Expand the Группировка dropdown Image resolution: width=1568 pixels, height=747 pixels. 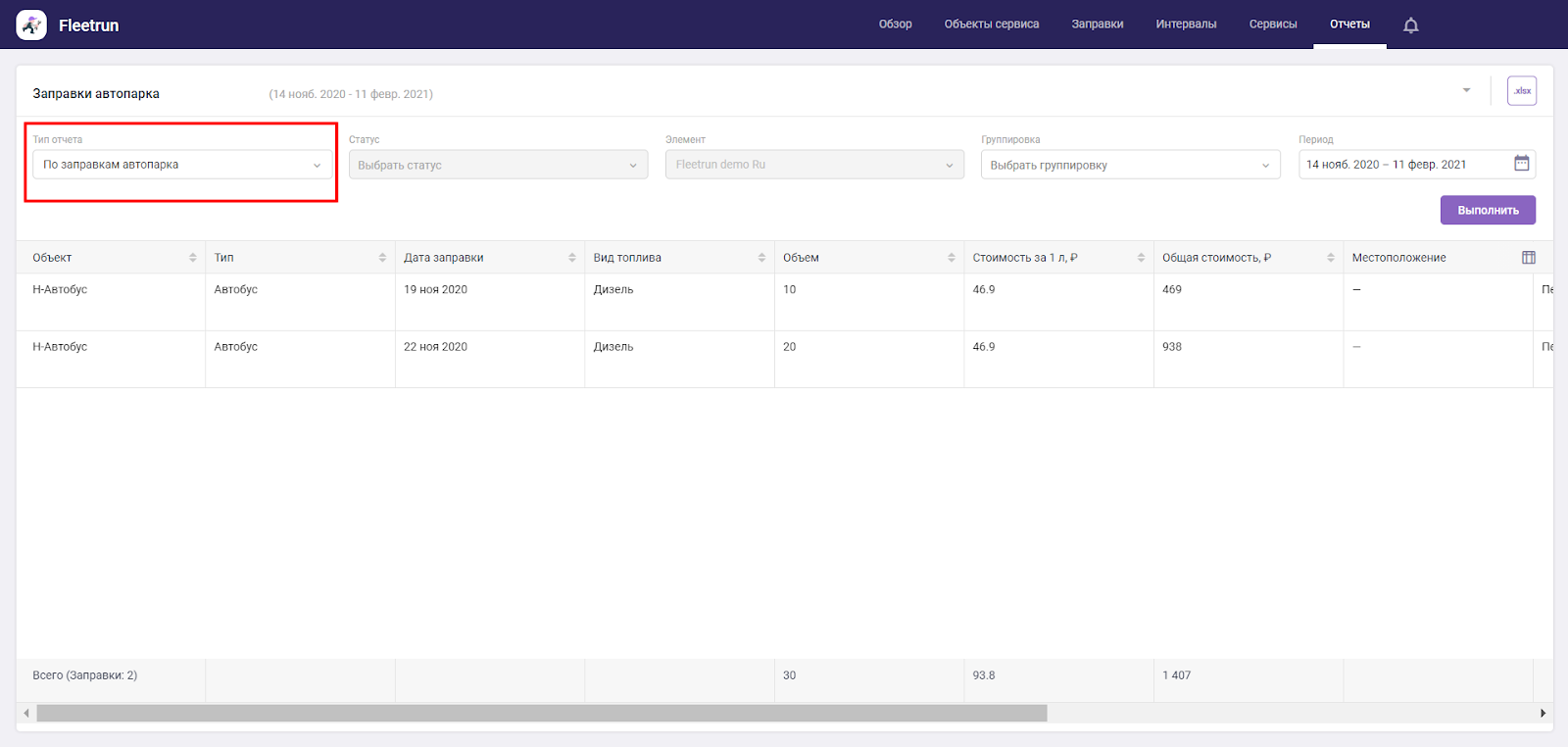1129,165
